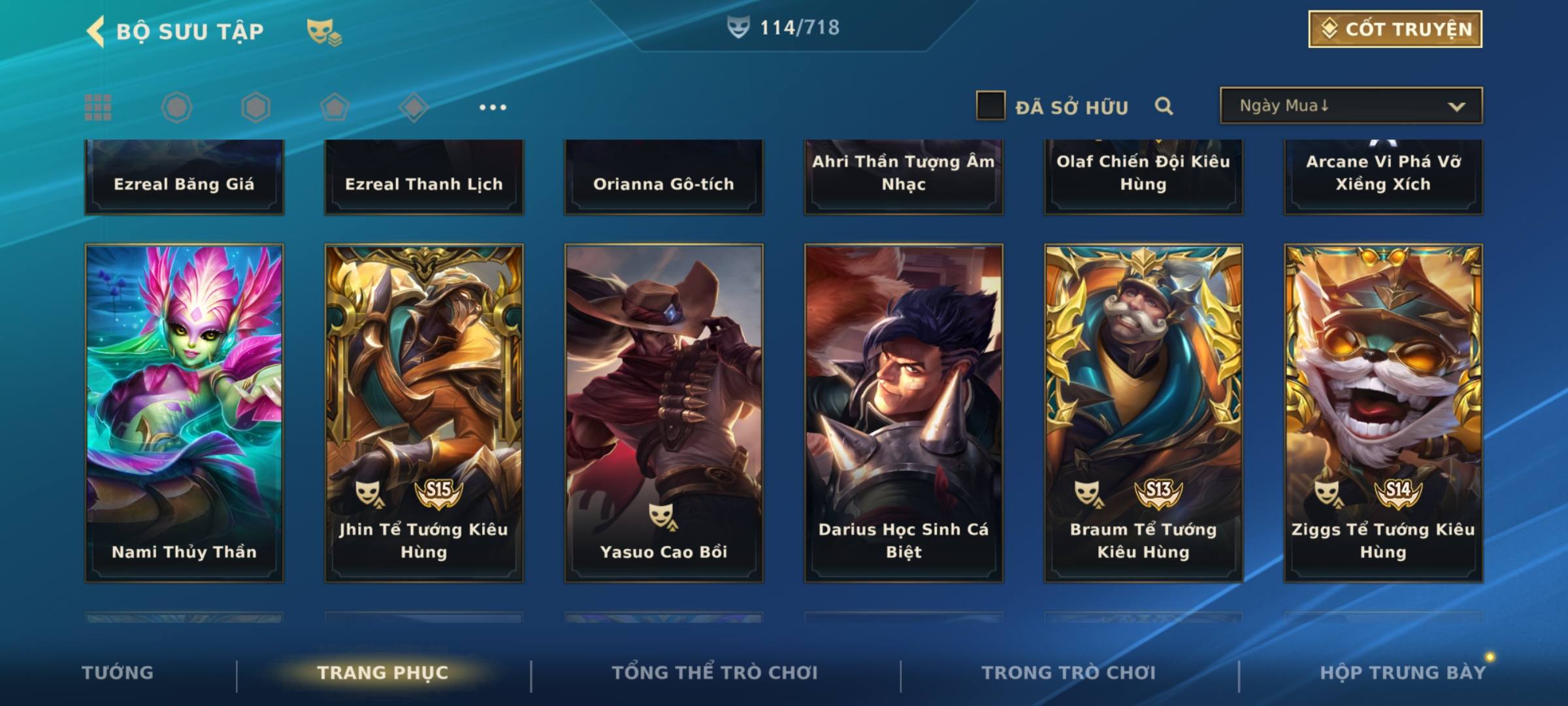Open the golden mask and coins icon
This screenshot has height=706, width=1568.
click(324, 32)
